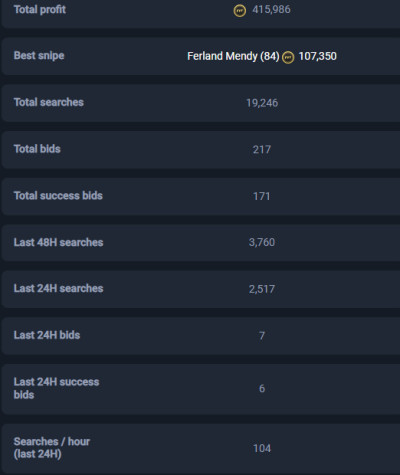Select the Last 24H searches label

pyautogui.click(x=58, y=288)
